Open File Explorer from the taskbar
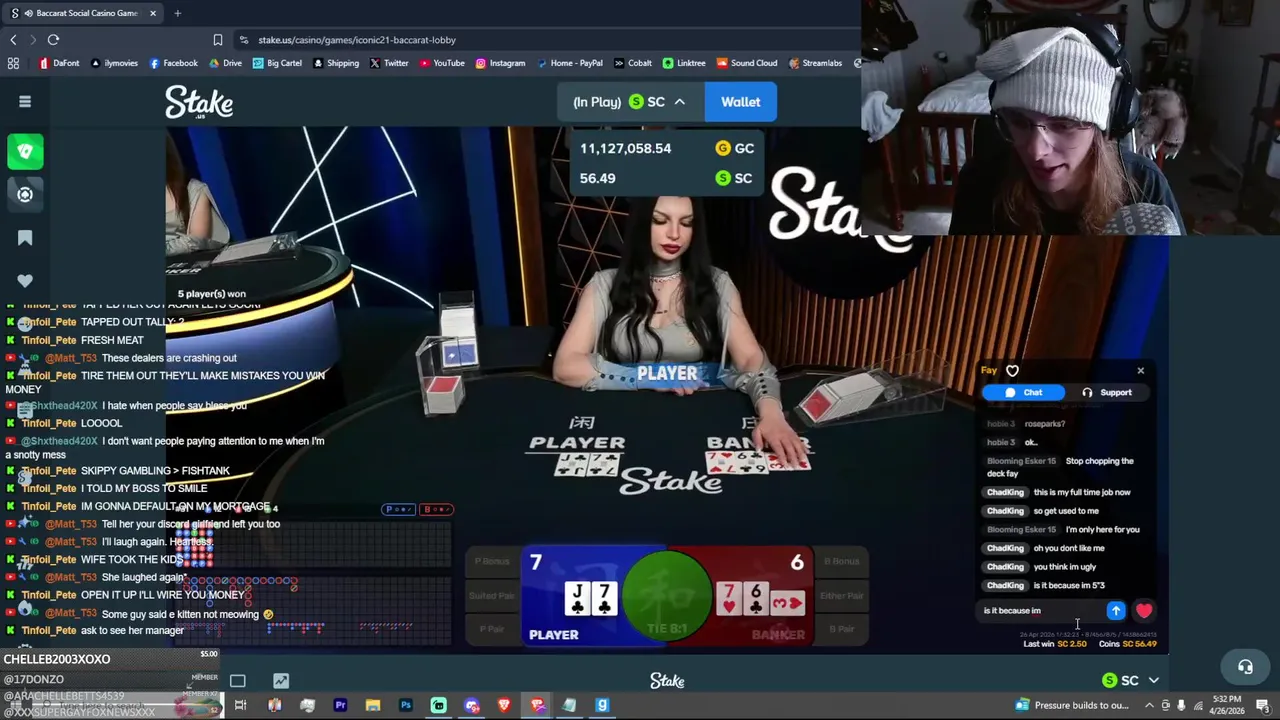 (373, 706)
